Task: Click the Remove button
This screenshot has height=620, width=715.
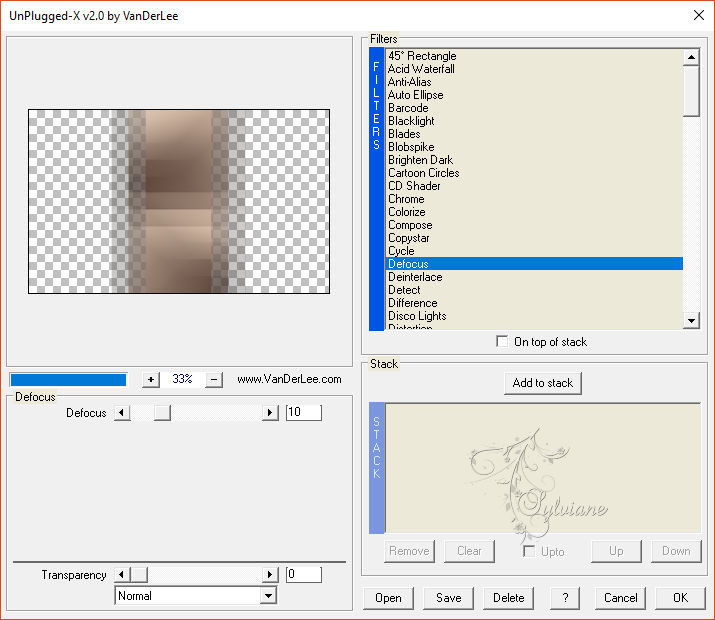Action: tap(409, 551)
